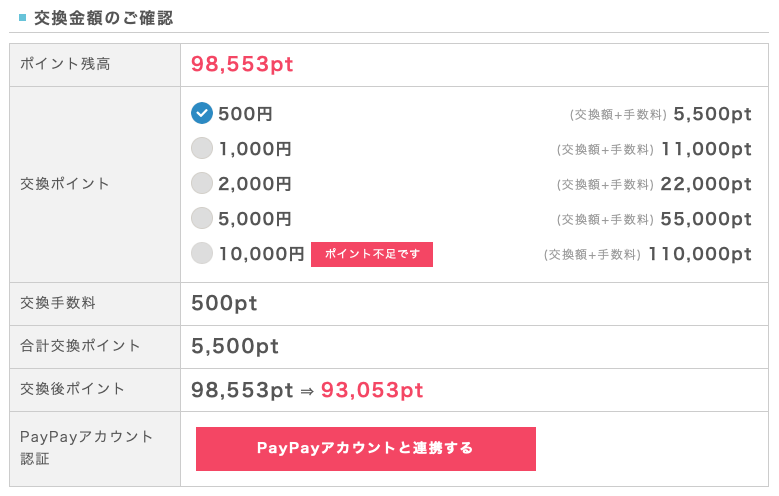
Task: Click the 交換金額のご確認 section heading
Action: [103, 18]
